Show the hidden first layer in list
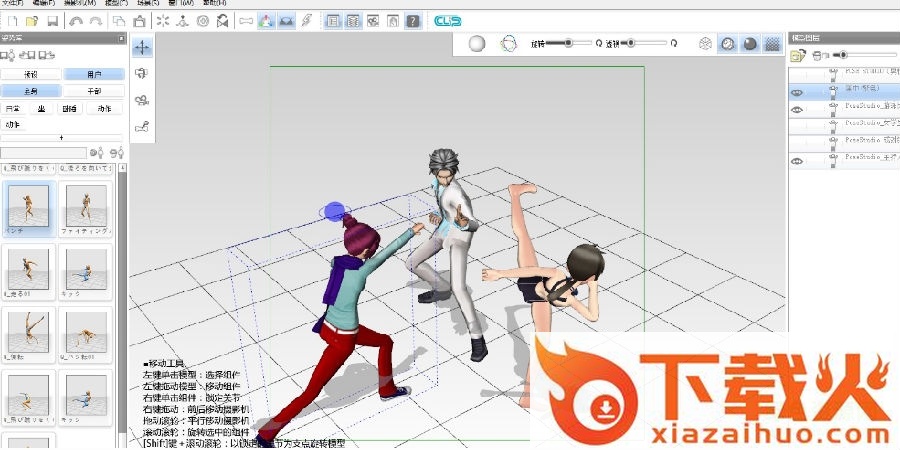Viewport: 900px width, 450px height. 797,73
